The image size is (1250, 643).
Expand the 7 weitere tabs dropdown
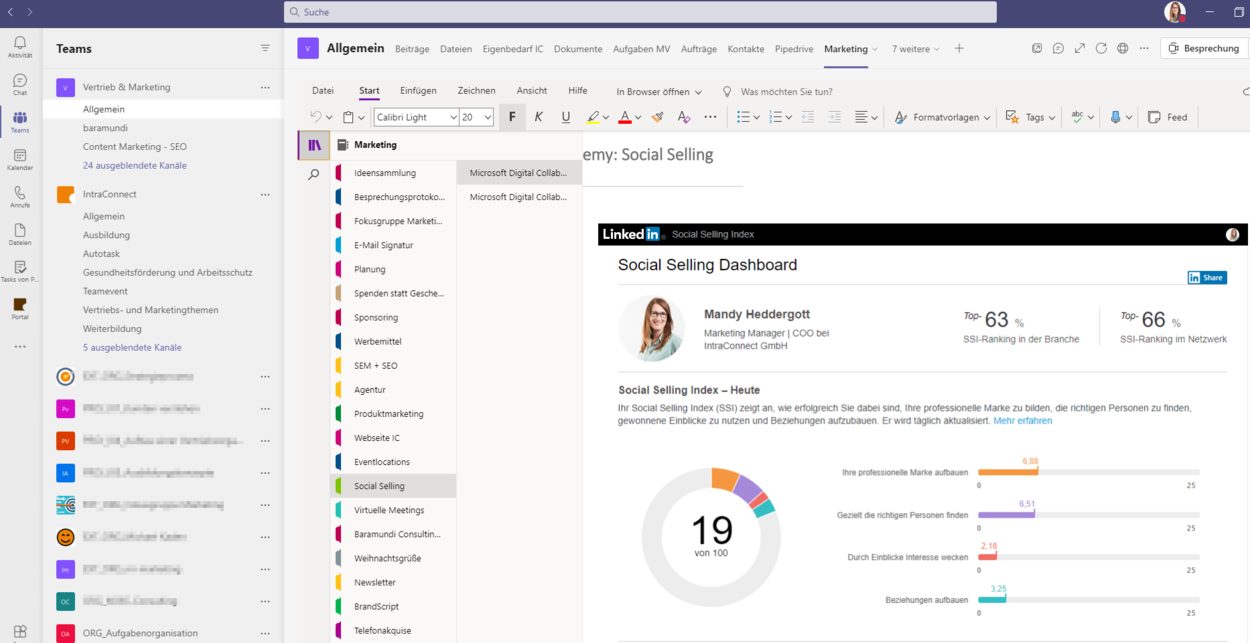pos(915,49)
